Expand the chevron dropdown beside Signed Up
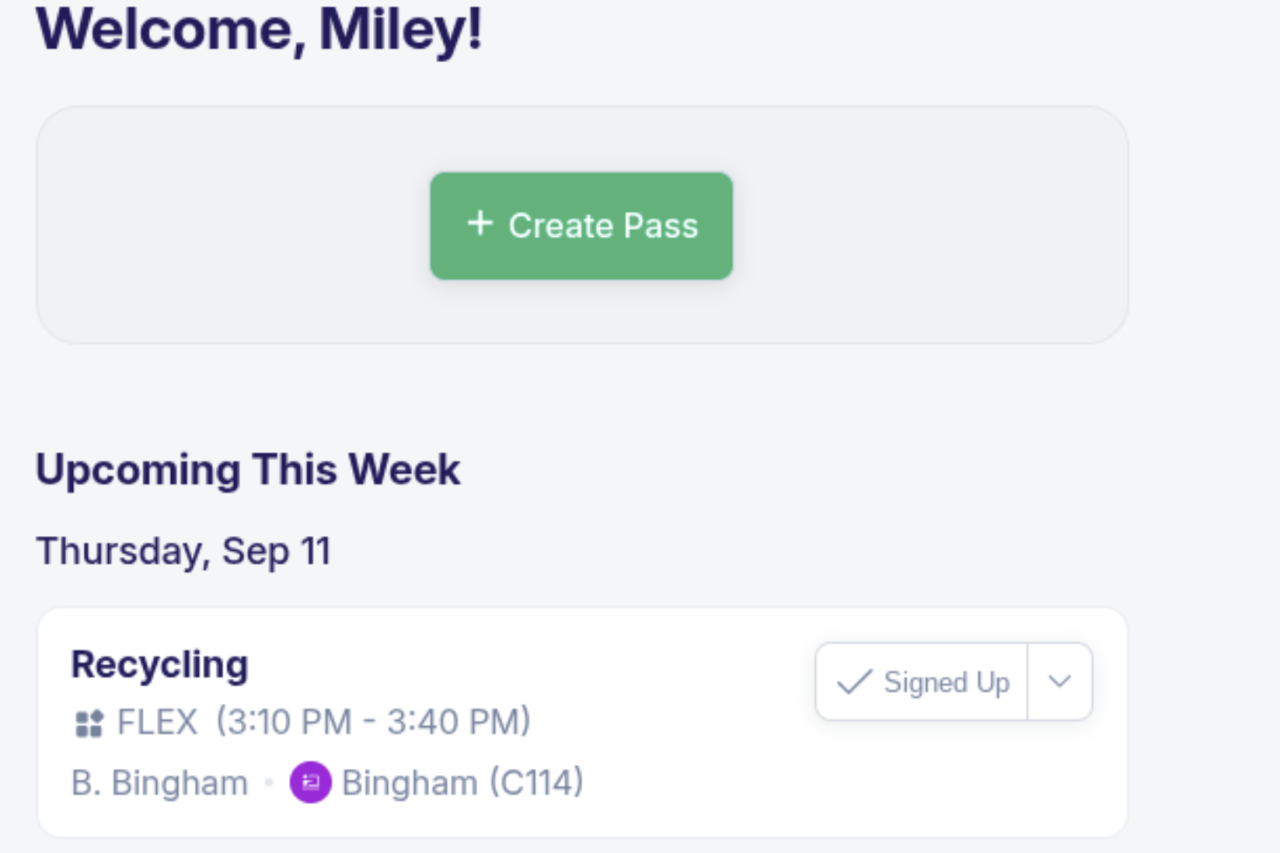Image resolution: width=1280 pixels, height=853 pixels. click(x=1060, y=682)
